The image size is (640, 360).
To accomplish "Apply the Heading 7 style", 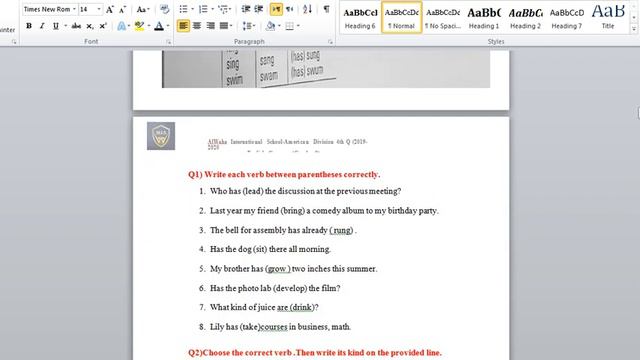I will point(567,18).
